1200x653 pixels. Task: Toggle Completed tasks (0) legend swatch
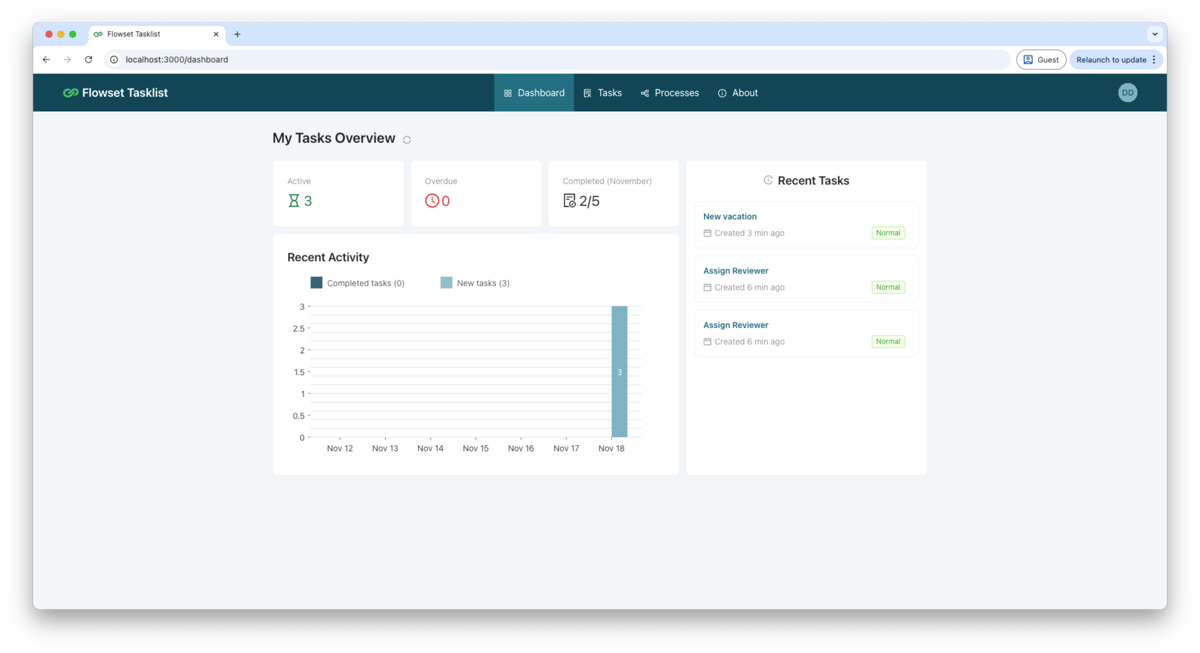click(x=317, y=283)
